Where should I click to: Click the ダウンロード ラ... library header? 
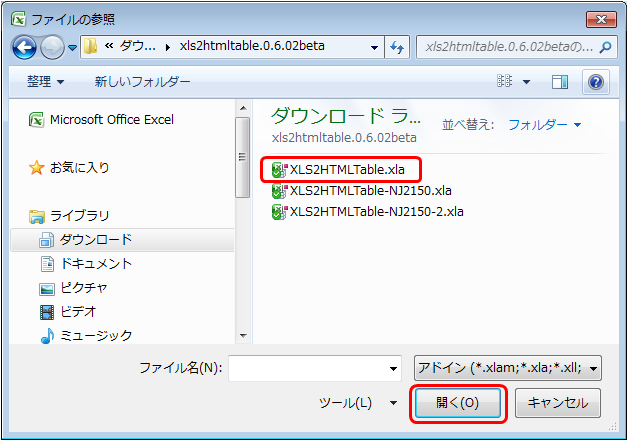coord(346,116)
